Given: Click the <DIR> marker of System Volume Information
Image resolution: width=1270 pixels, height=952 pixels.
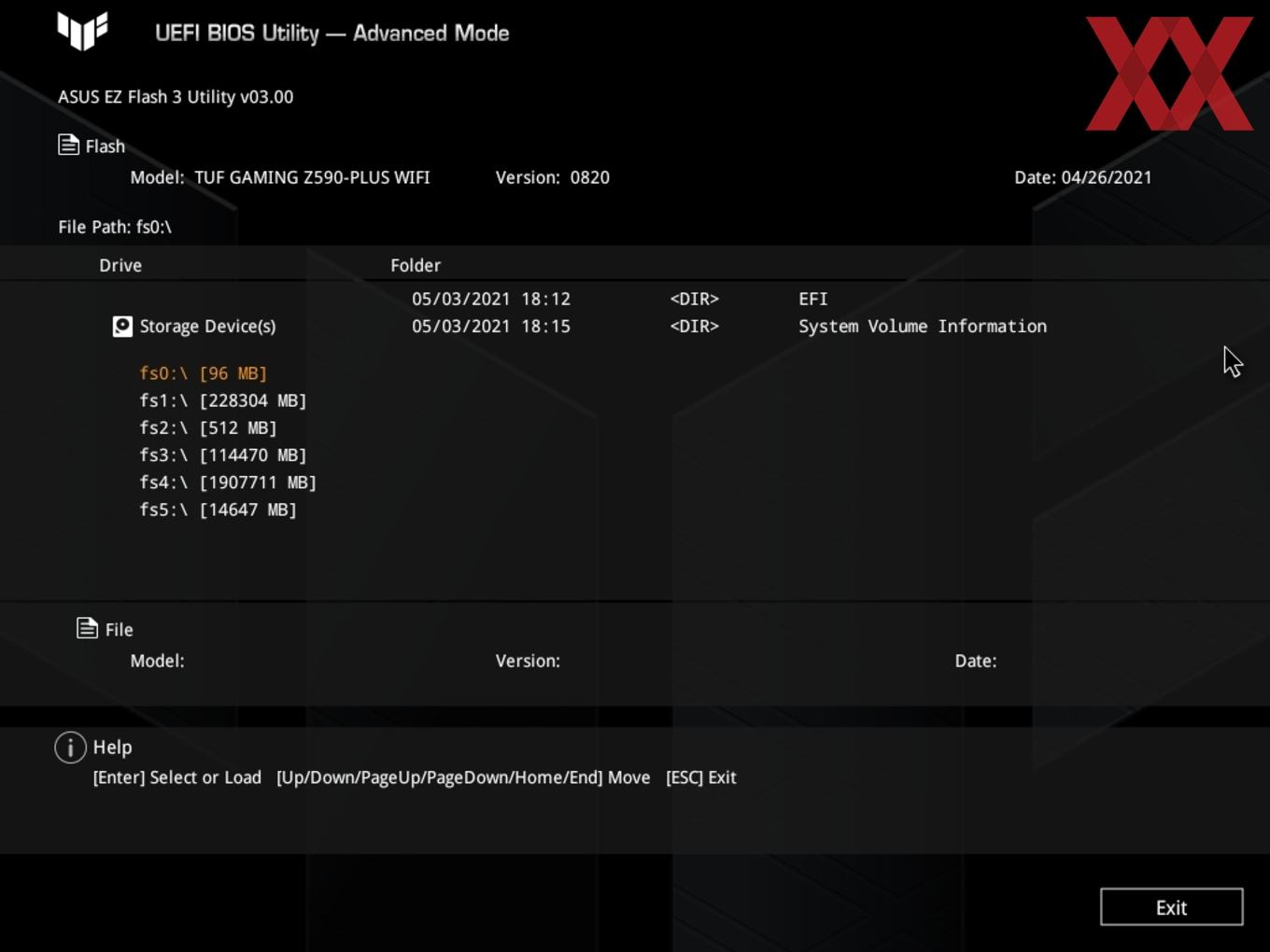Looking at the screenshot, I should tap(695, 326).
